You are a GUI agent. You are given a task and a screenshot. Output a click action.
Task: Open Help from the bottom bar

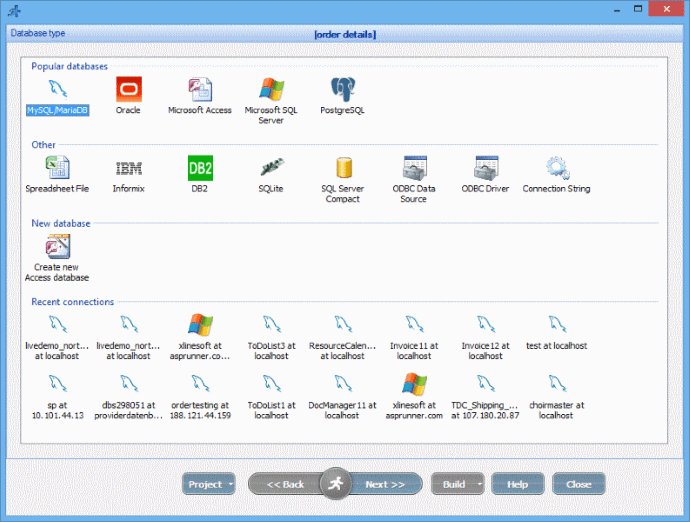pyautogui.click(x=518, y=484)
